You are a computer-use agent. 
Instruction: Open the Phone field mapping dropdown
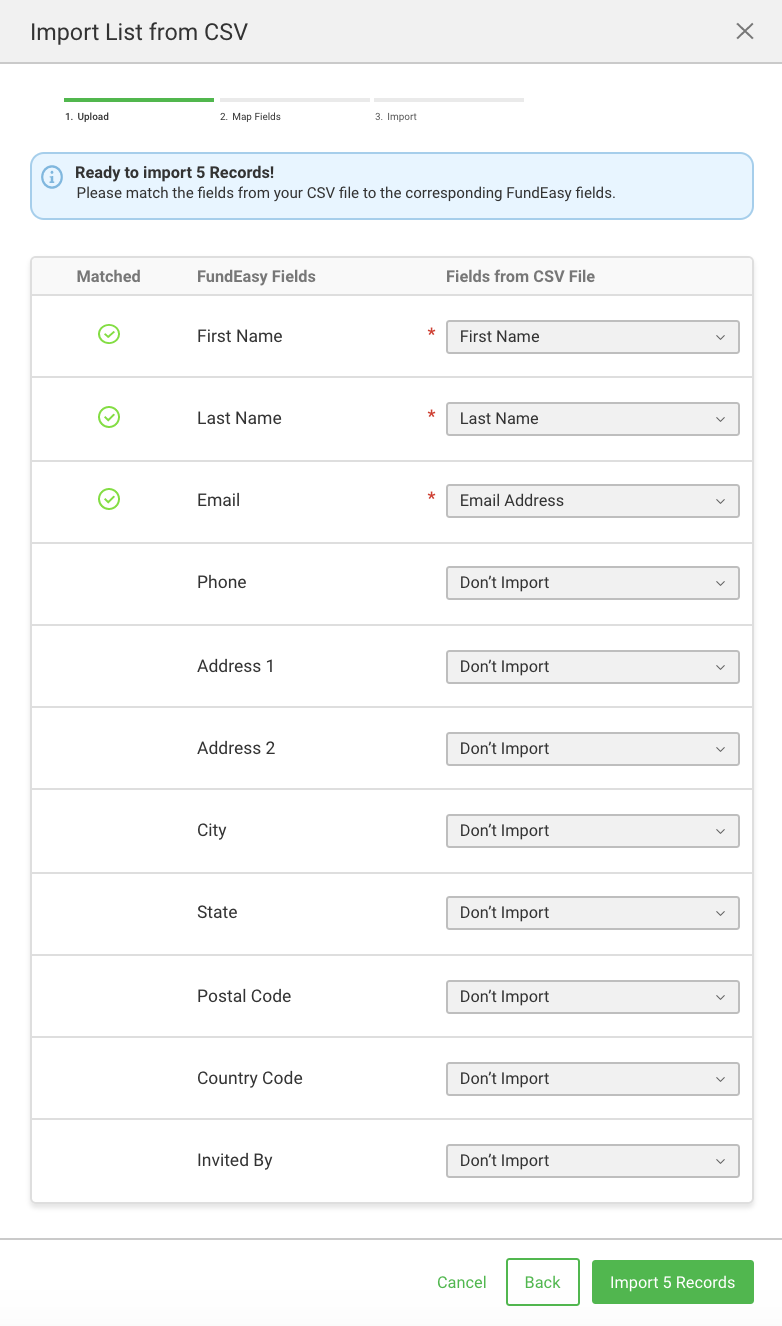[x=592, y=583]
